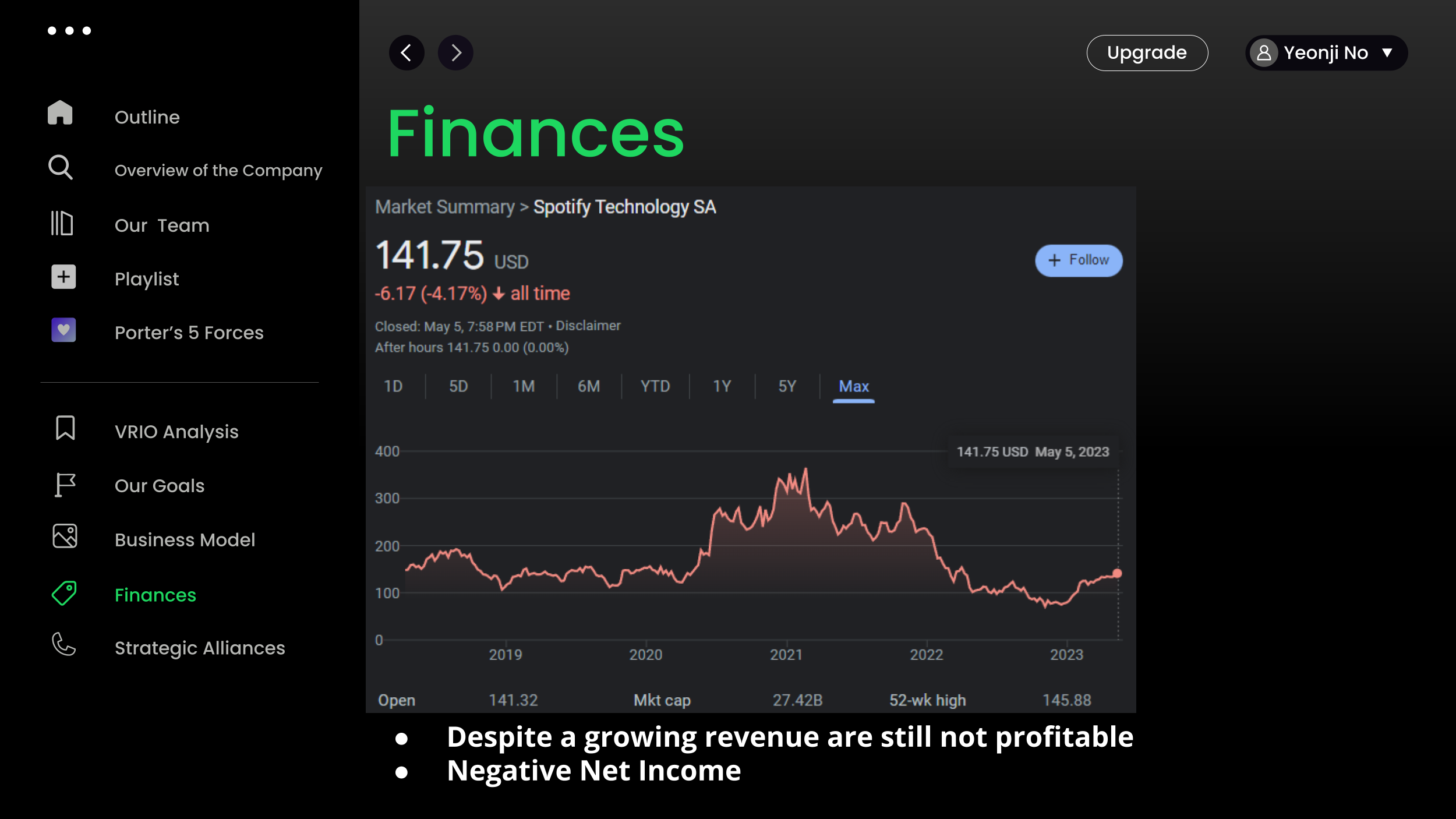Go back with the left arrow button
The height and width of the screenshot is (819, 1456).
pyautogui.click(x=407, y=53)
